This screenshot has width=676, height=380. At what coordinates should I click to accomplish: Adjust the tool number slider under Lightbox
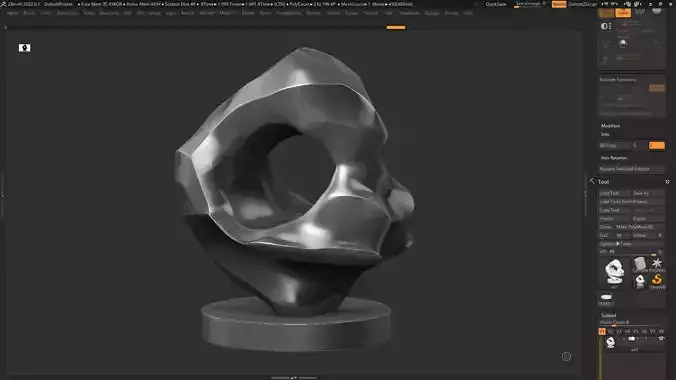(632, 251)
